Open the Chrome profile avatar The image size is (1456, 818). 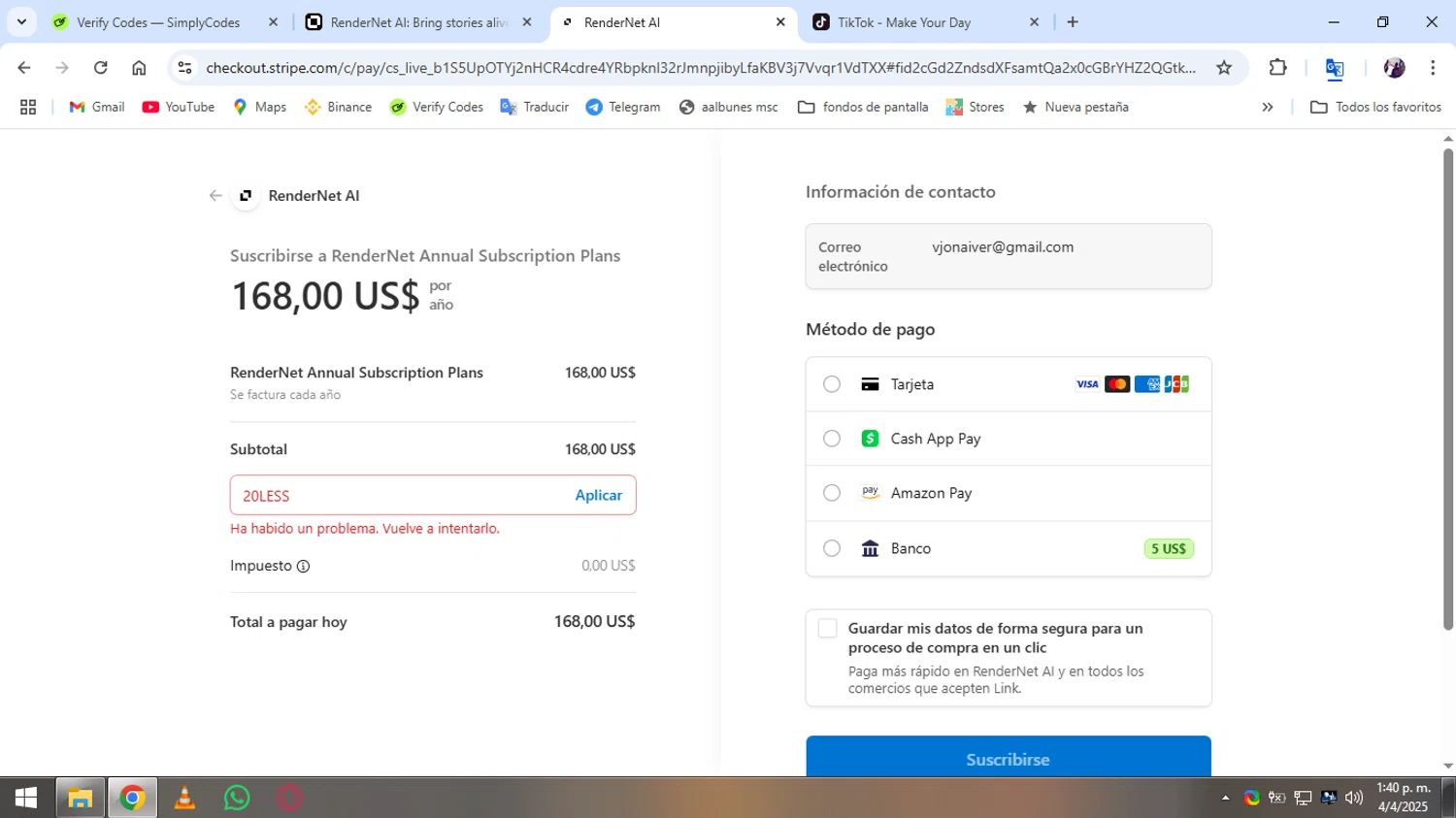click(x=1394, y=67)
